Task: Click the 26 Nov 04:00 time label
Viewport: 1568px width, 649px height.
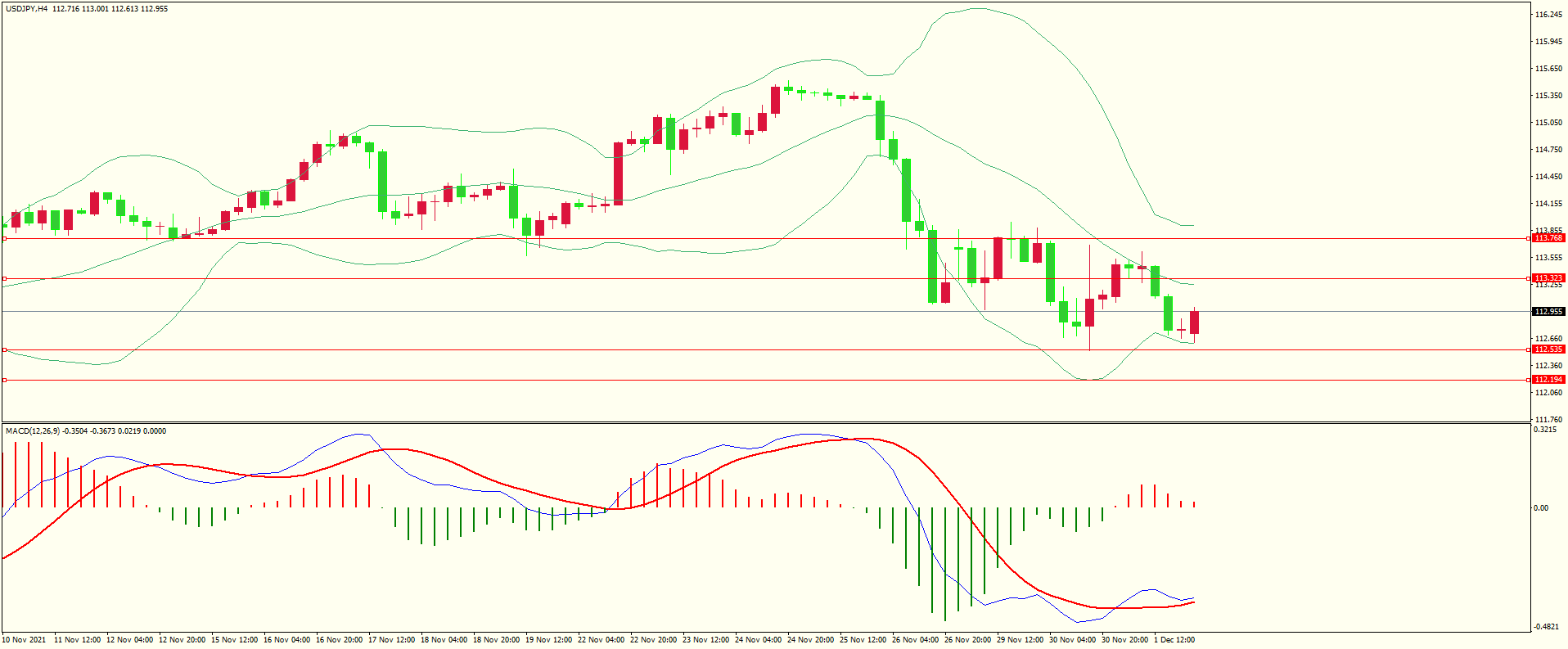Action: [x=915, y=640]
